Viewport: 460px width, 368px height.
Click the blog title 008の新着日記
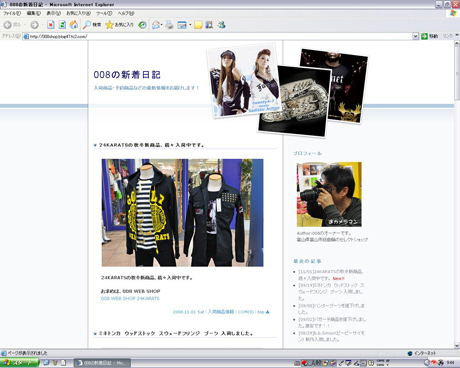127,75
